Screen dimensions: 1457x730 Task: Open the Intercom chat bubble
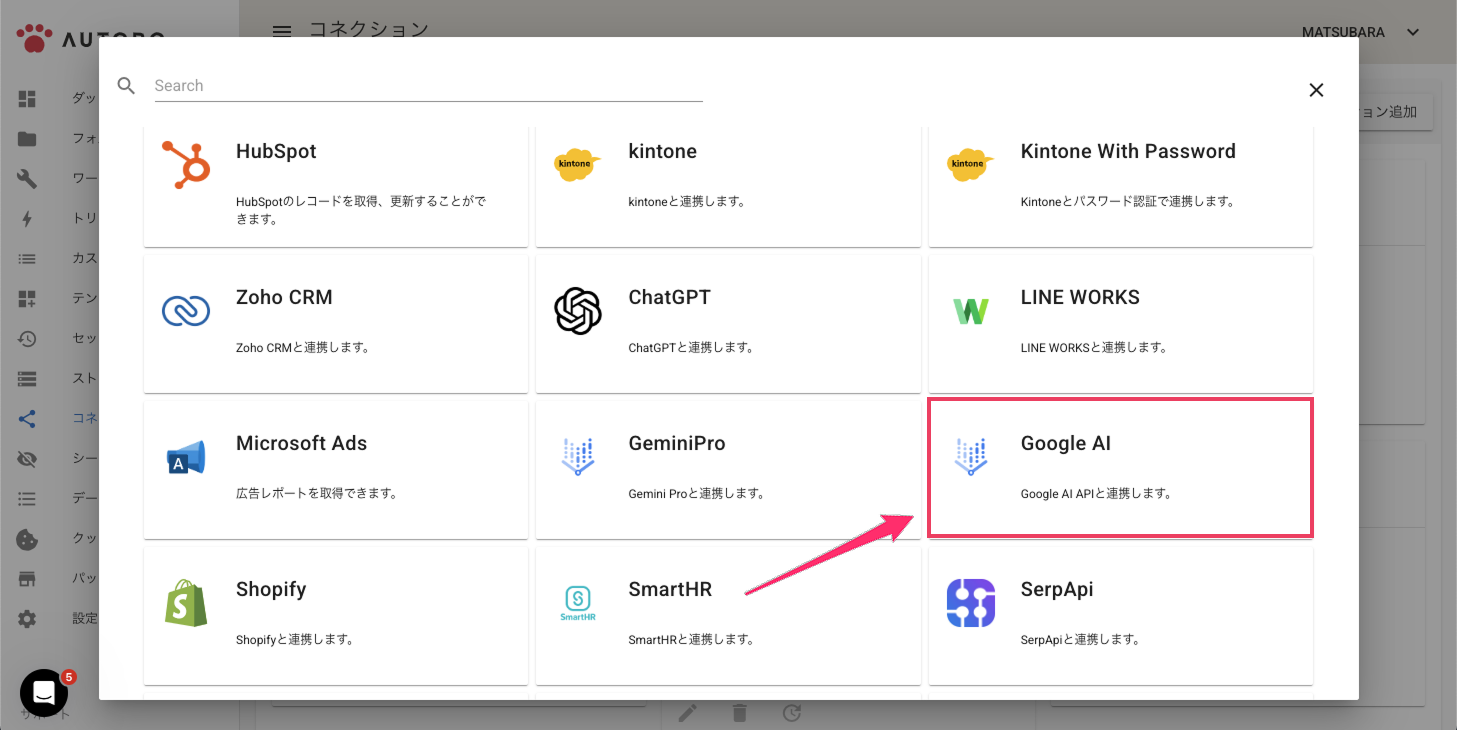(x=44, y=693)
